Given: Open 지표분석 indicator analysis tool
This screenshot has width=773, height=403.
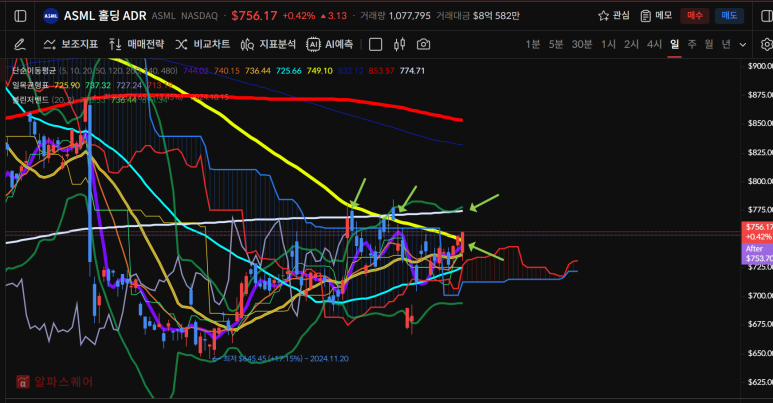Looking at the screenshot, I should click(268, 44).
